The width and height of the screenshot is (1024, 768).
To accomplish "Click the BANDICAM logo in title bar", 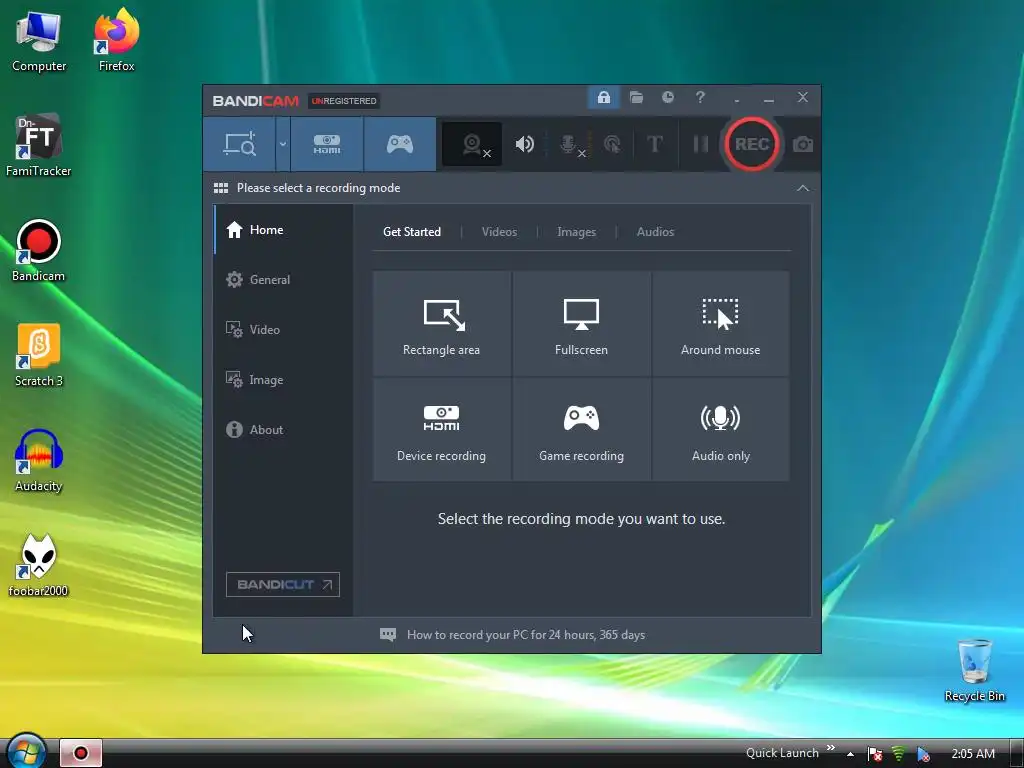I will click(255, 101).
